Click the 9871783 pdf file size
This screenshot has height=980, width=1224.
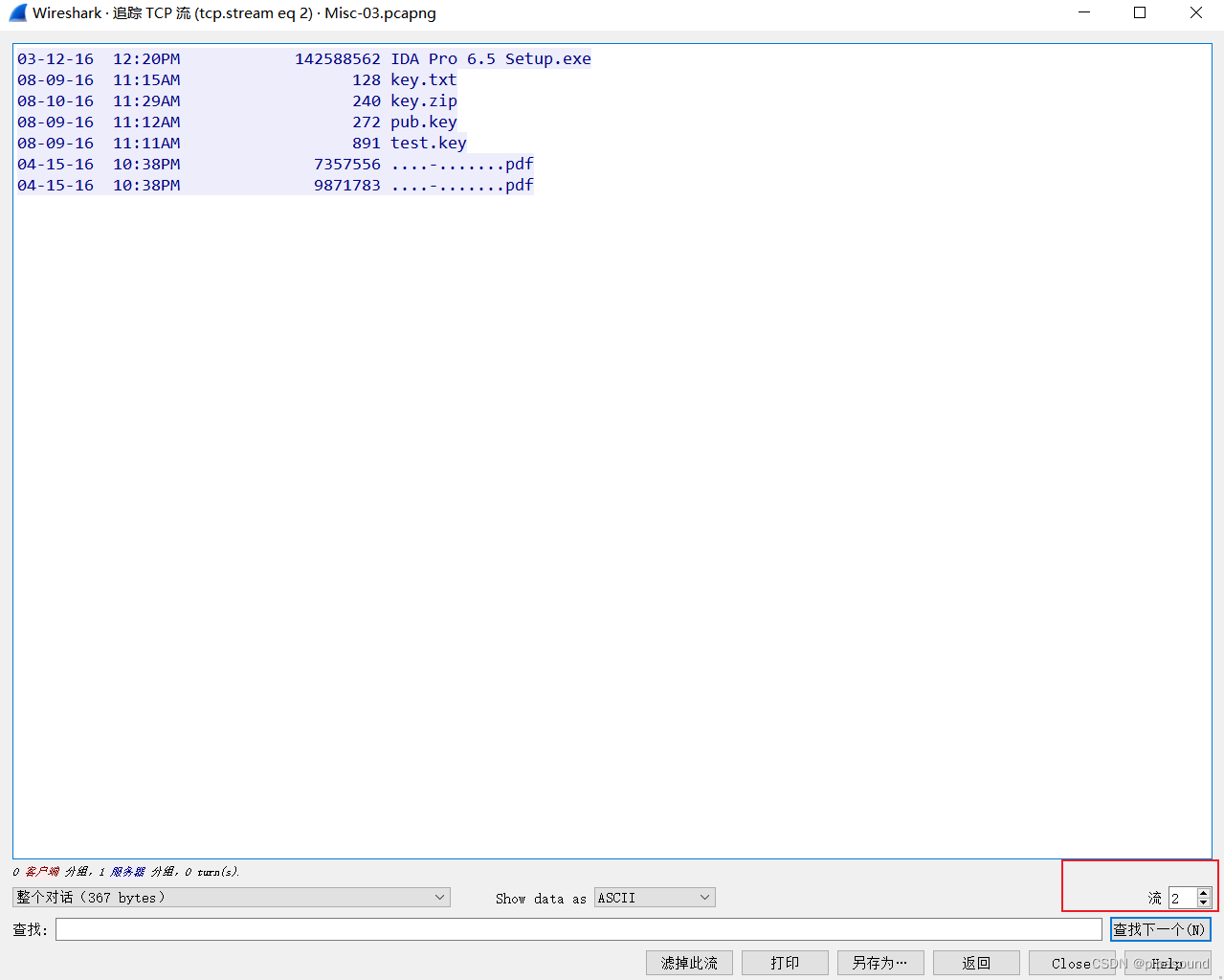pyautogui.click(x=347, y=185)
